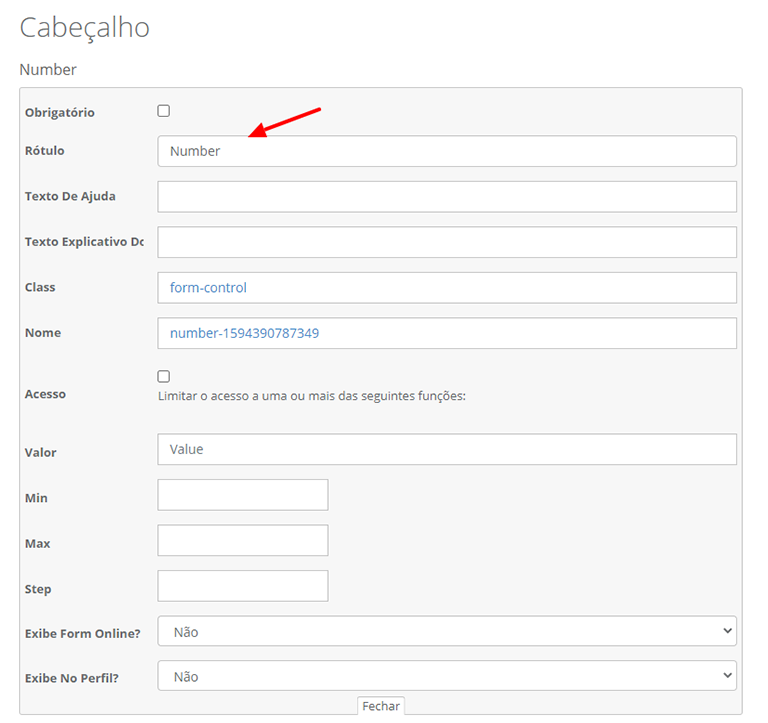Click the Acesso label text
The height and width of the screenshot is (723, 768).
46,395
